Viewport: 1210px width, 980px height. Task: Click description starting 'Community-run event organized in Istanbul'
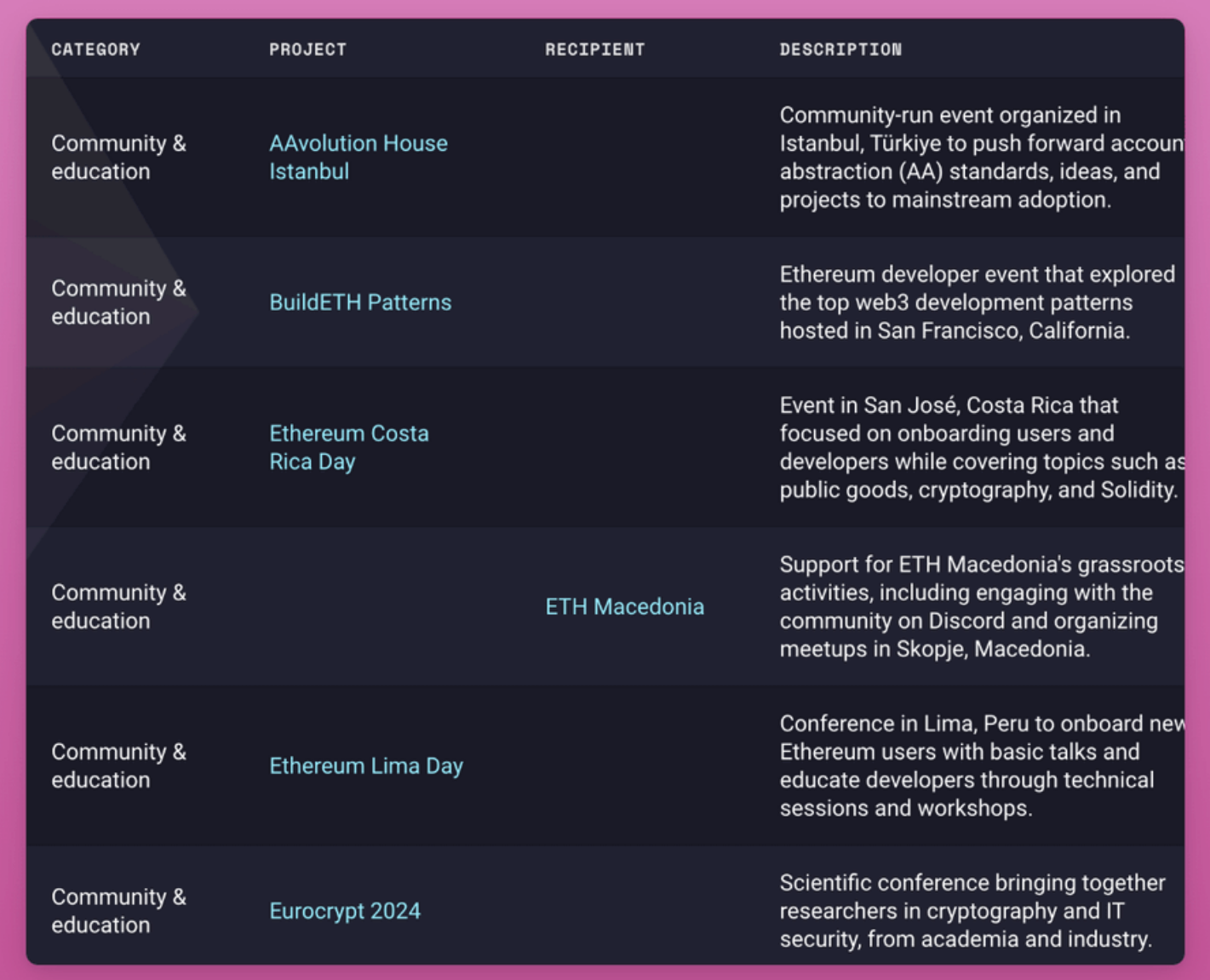tap(982, 158)
